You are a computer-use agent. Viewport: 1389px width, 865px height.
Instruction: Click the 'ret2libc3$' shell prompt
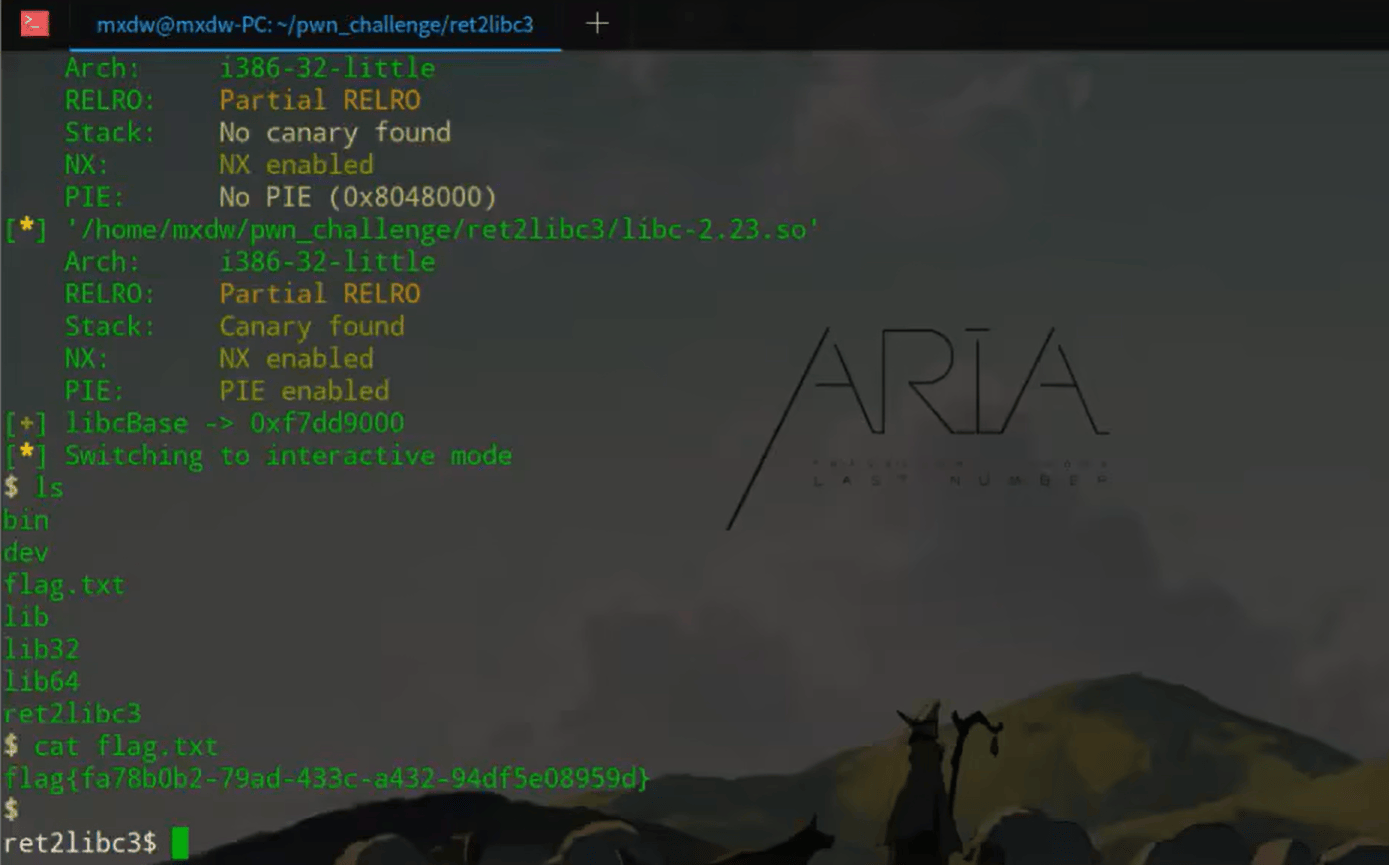click(80, 843)
